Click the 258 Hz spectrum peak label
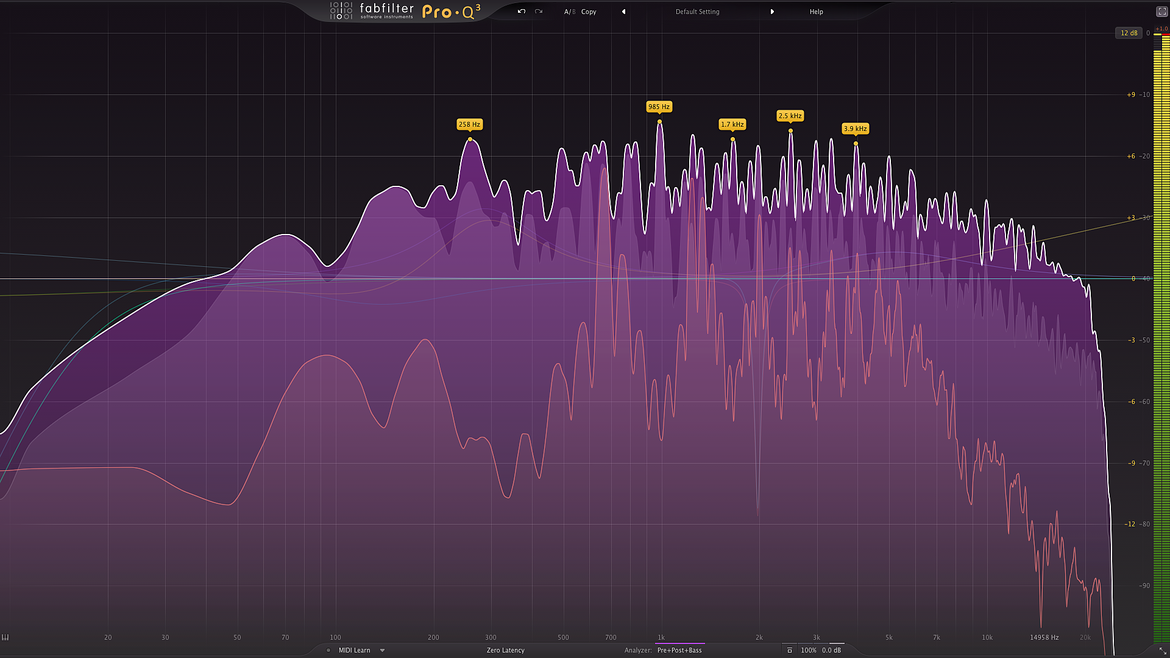Image resolution: width=1170 pixels, height=658 pixels. click(x=469, y=125)
